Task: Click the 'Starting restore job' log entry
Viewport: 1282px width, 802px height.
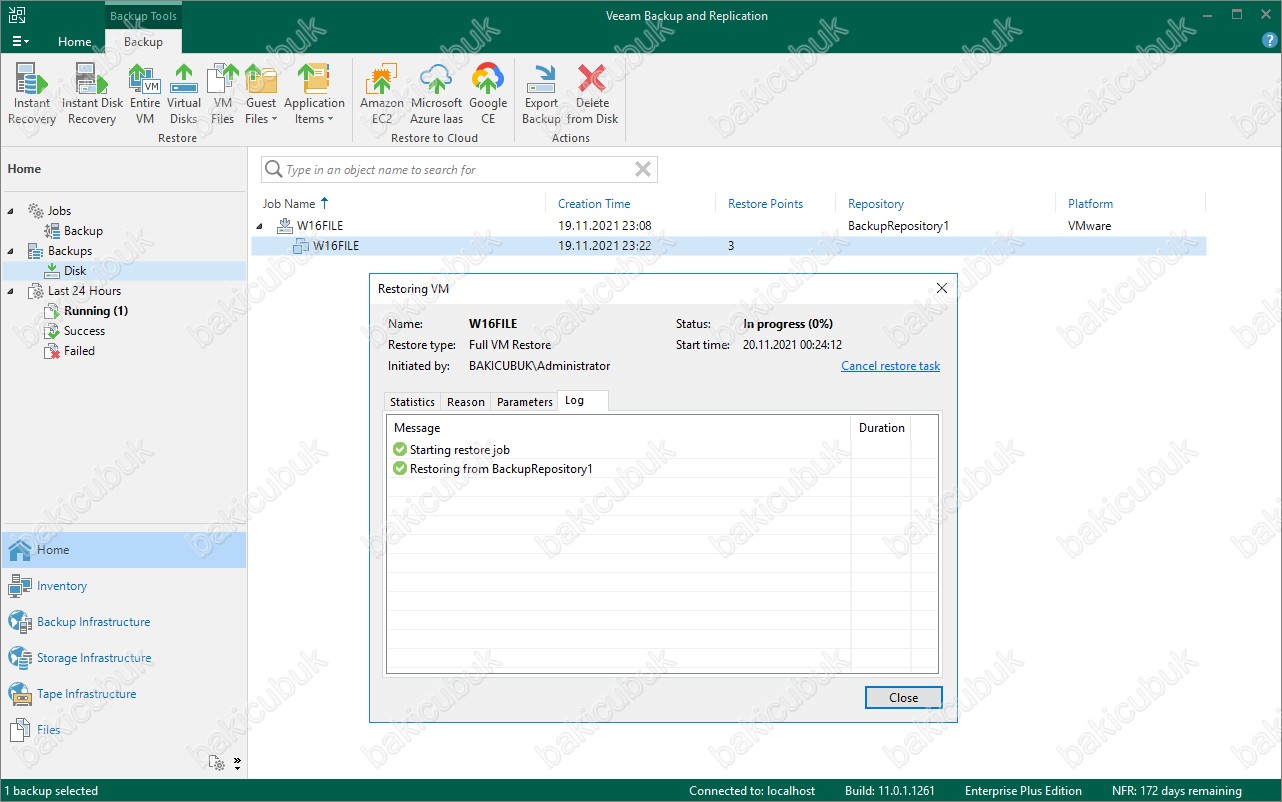Action: pos(460,450)
